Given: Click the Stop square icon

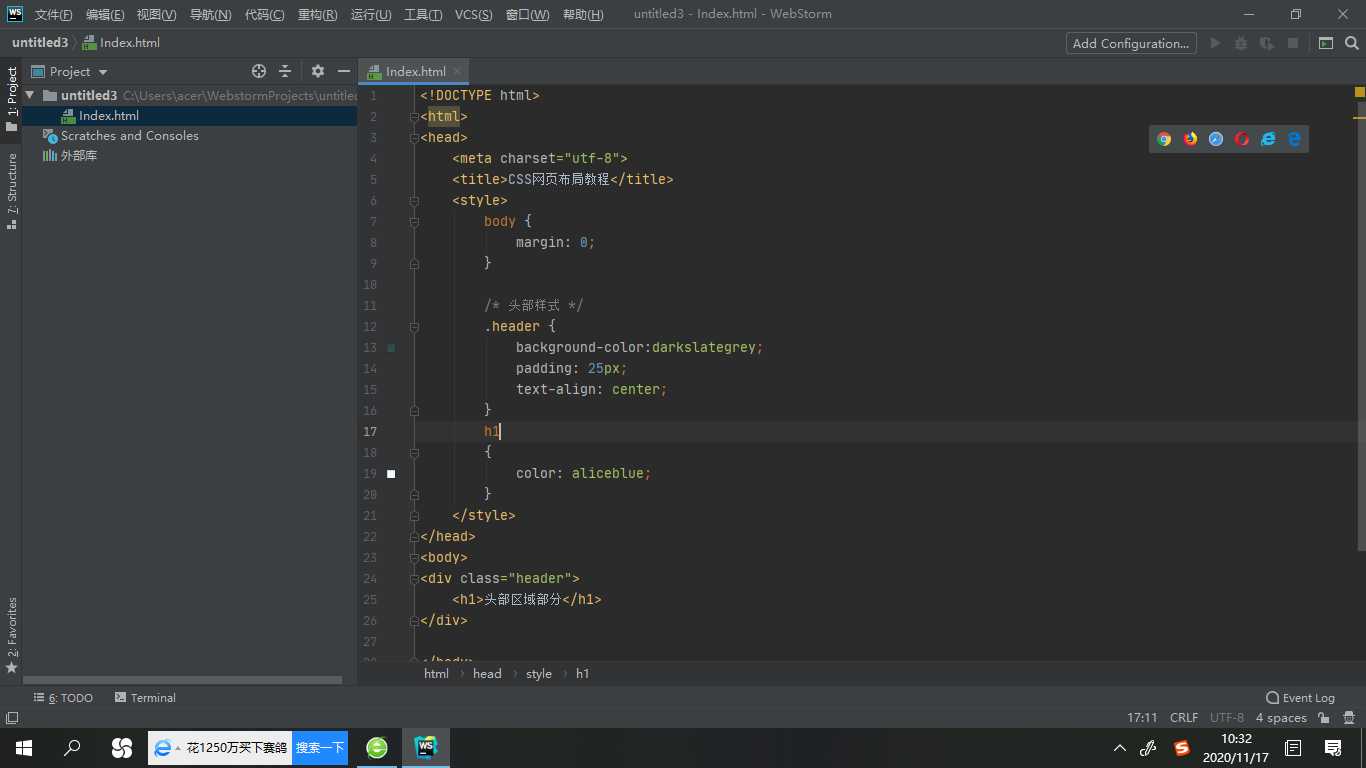Looking at the screenshot, I should 1293,43.
